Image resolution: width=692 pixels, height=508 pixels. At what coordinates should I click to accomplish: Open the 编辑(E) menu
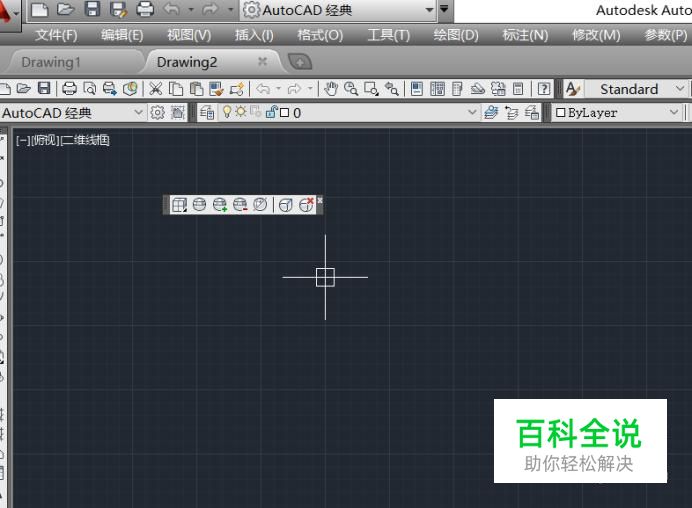click(x=122, y=35)
